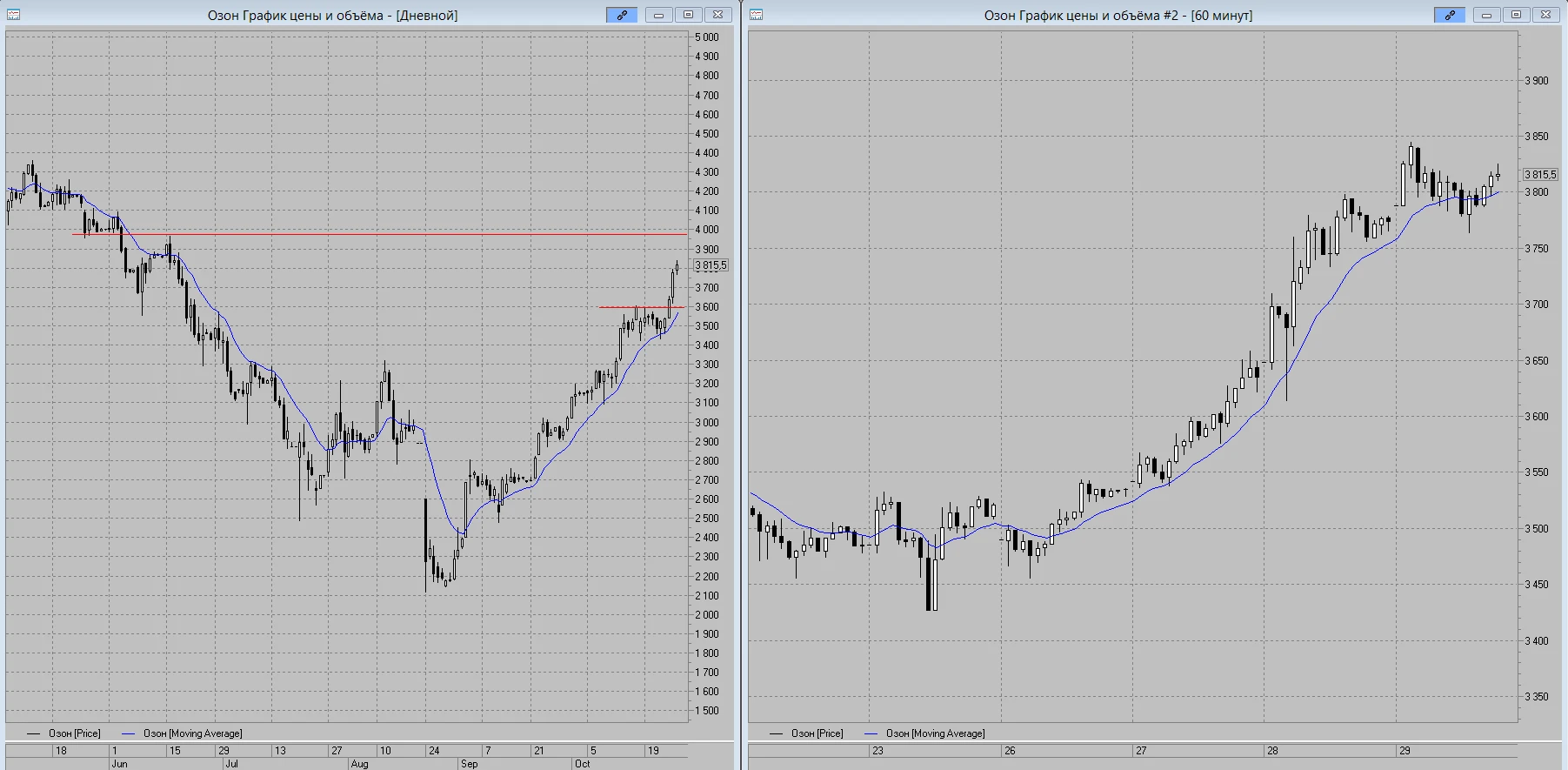
Task: Select the title bar text of the 60-minute chart window
Action: [1118, 16]
